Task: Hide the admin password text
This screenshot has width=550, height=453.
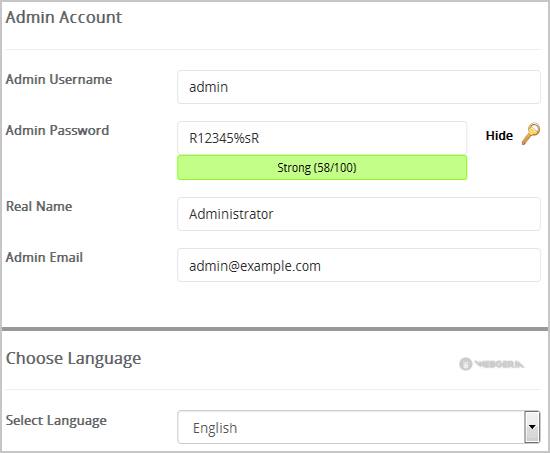Action: point(499,135)
